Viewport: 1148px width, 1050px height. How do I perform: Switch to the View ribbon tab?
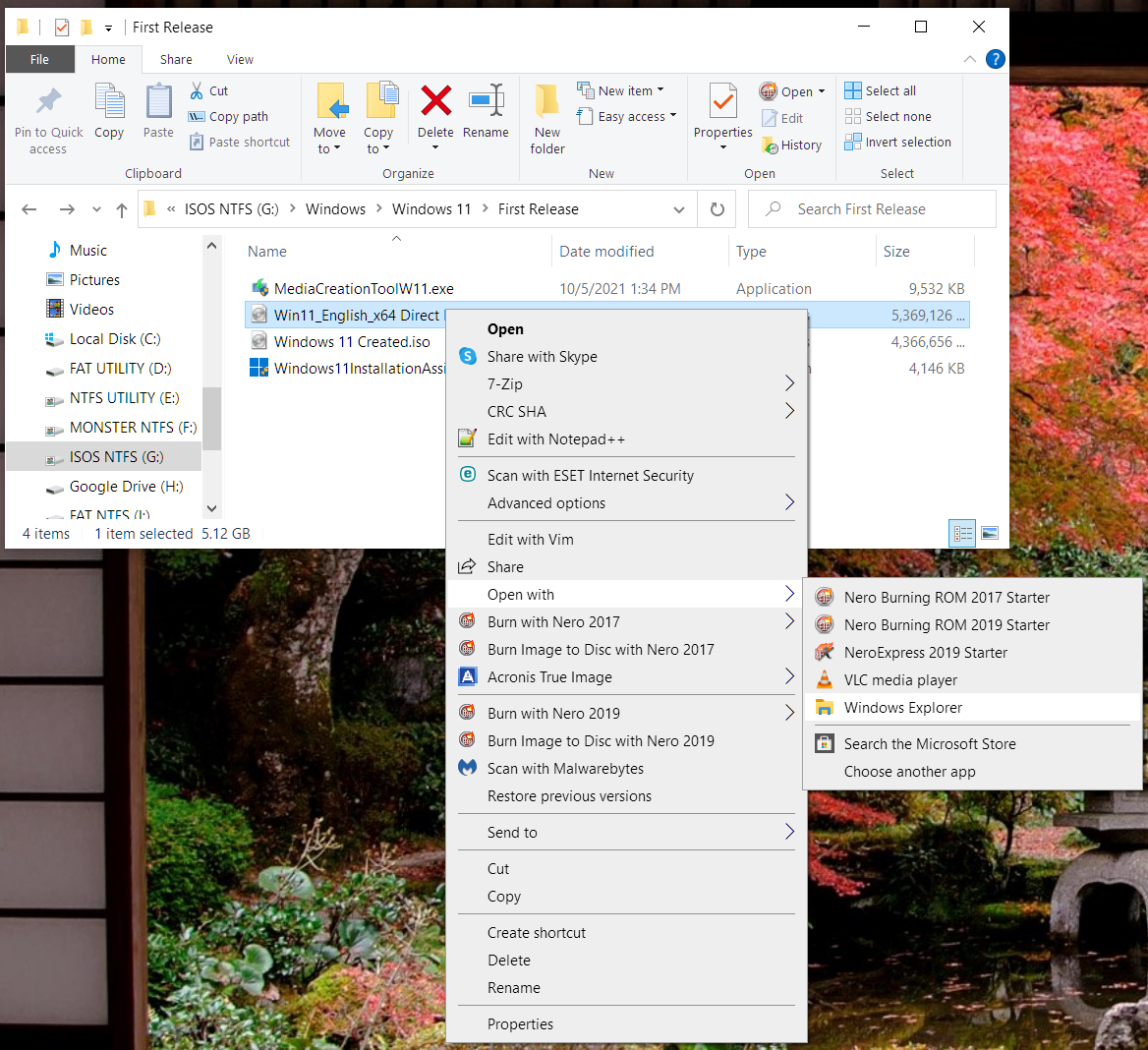(x=240, y=59)
